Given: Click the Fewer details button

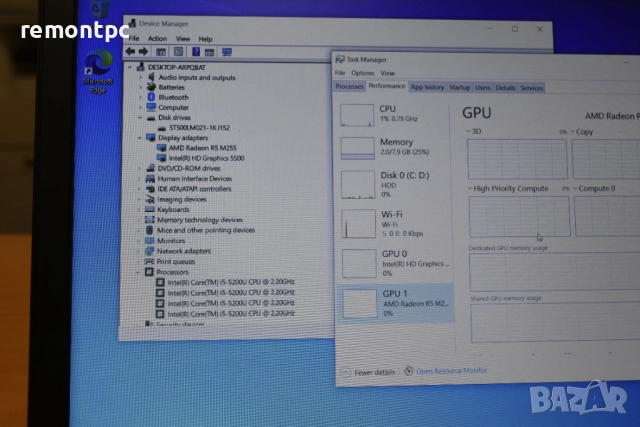Looking at the screenshot, I should [x=368, y=372].
